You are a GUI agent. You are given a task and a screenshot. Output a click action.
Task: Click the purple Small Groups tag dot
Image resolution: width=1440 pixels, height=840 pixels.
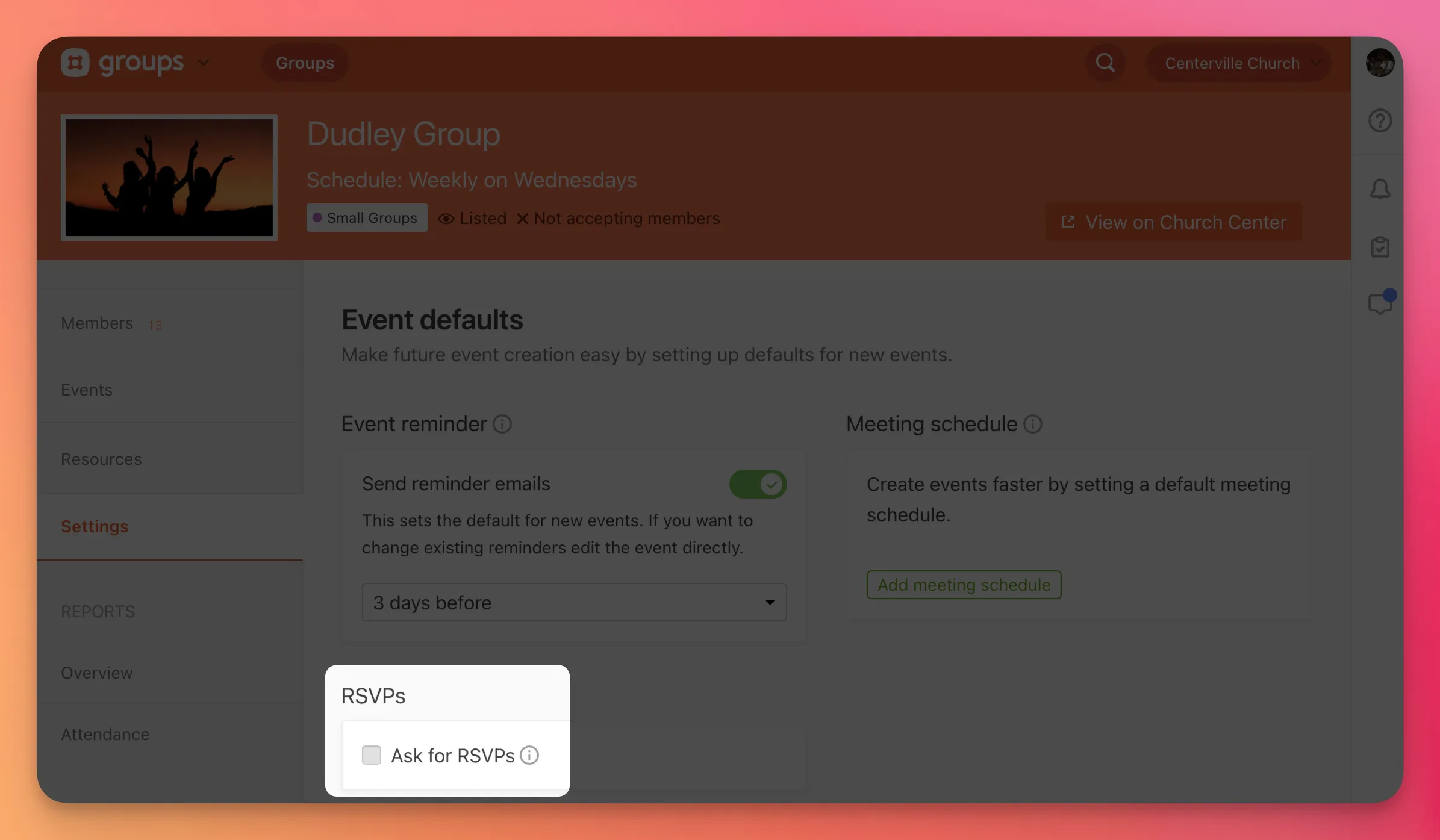click(318, 217)
